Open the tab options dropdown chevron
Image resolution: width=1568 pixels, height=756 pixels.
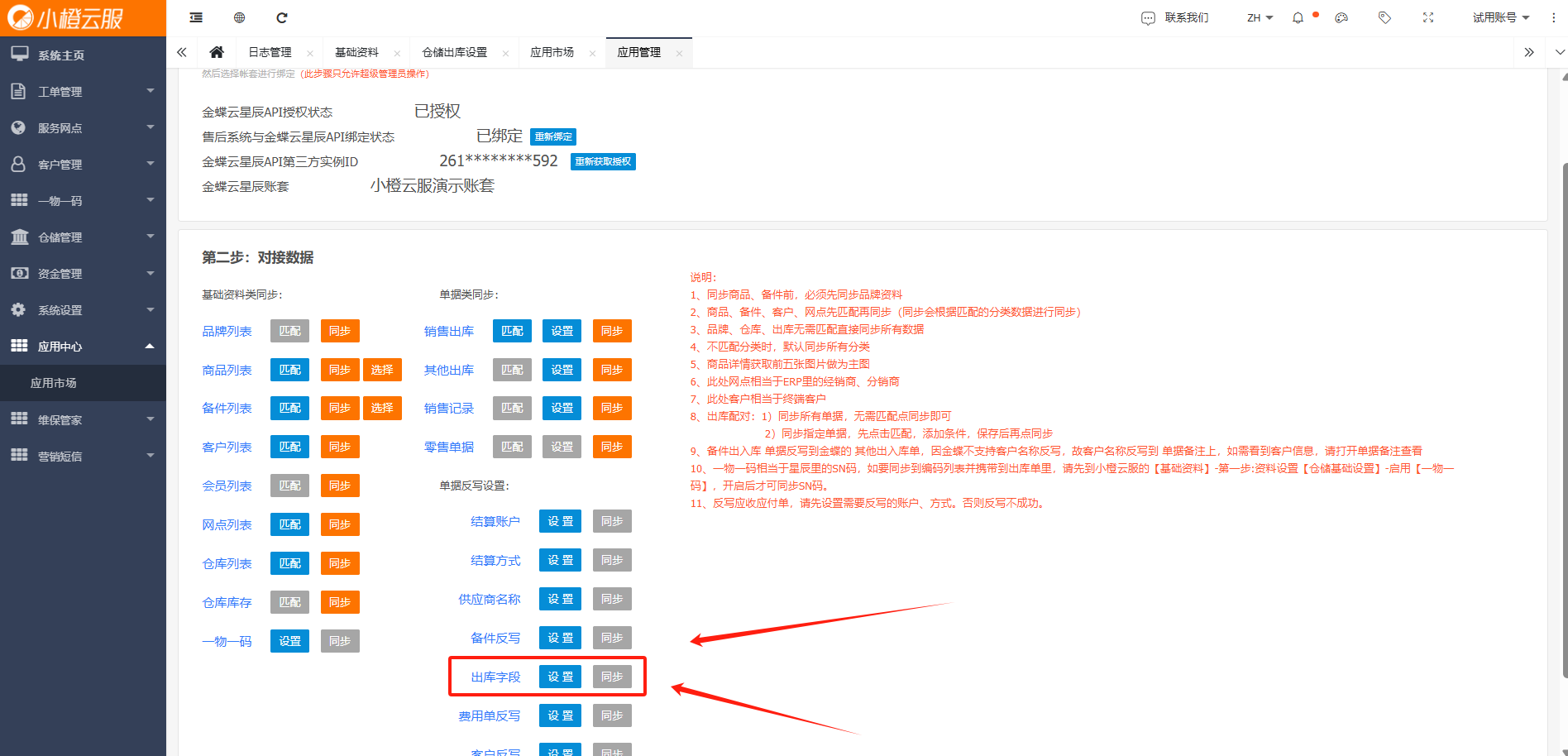(1560, 52)
